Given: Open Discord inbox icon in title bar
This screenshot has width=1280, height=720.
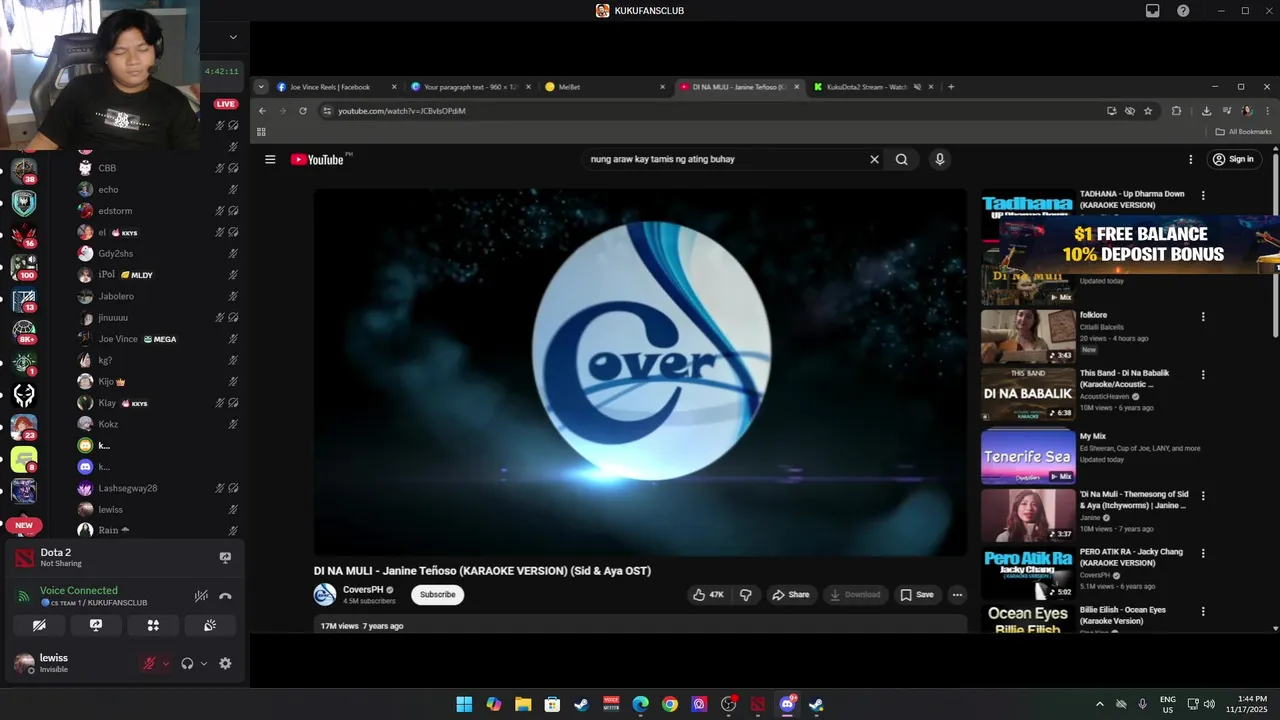Looking at the screenshot, I should coord(1153,11).
